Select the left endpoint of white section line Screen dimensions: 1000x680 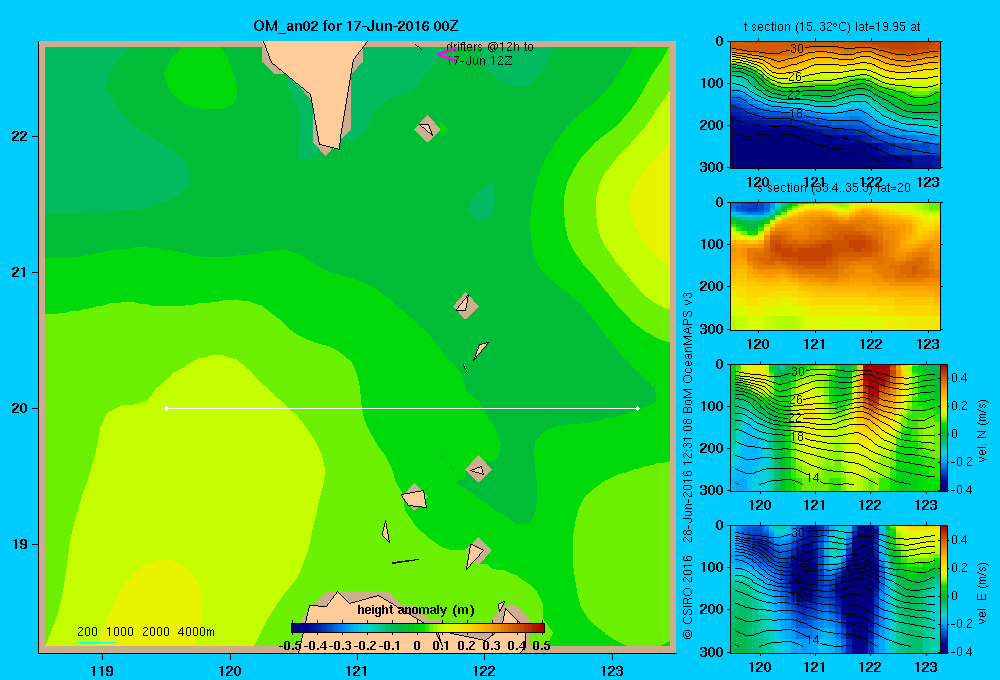[x=166, y=408]
